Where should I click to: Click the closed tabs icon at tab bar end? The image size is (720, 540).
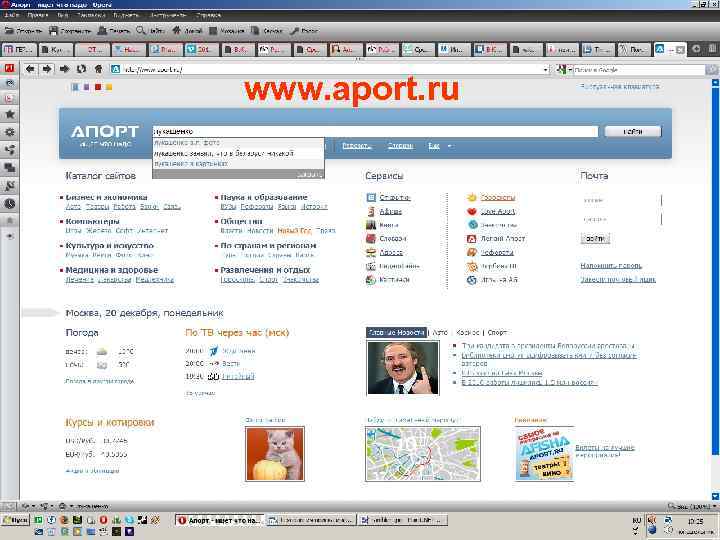712,49
